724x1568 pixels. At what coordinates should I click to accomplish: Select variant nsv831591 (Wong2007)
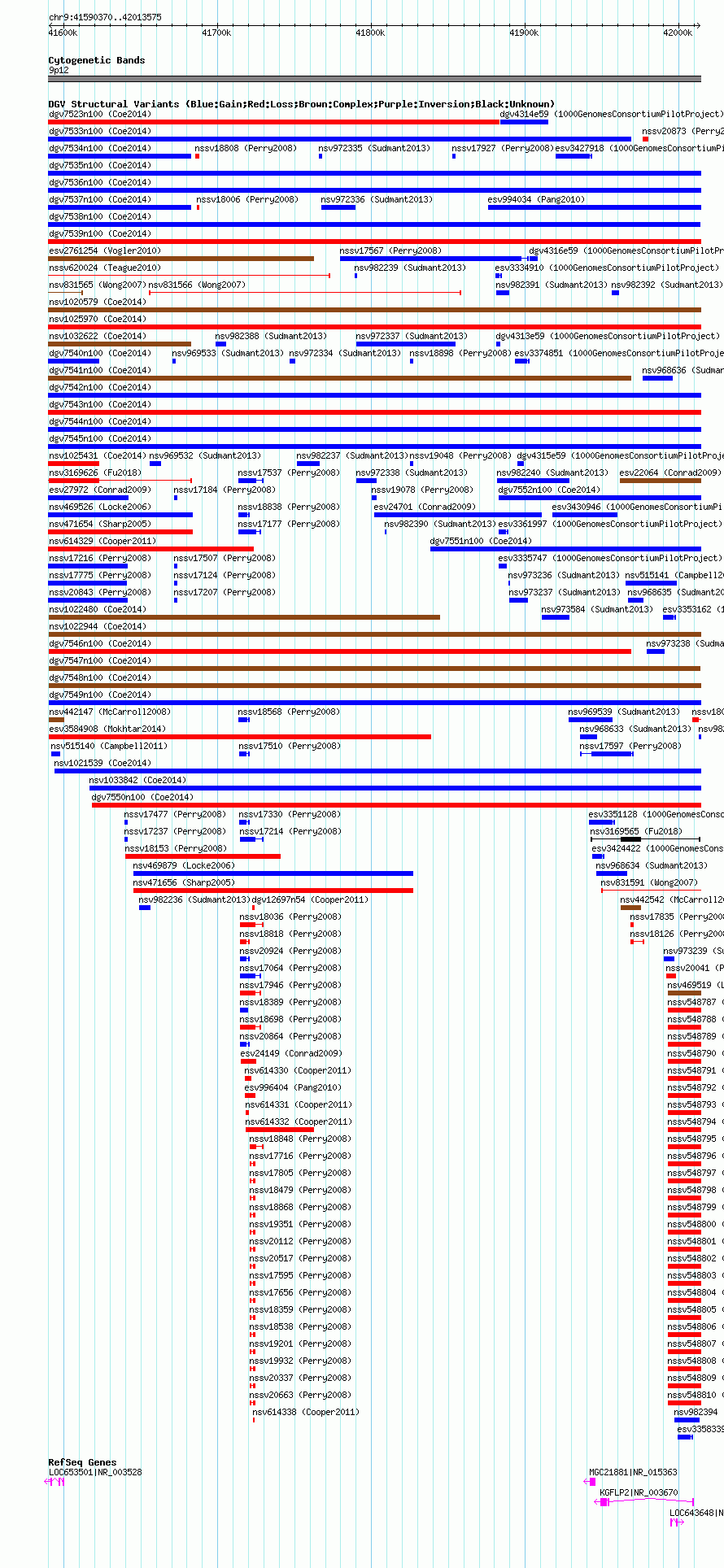(649, 882)
